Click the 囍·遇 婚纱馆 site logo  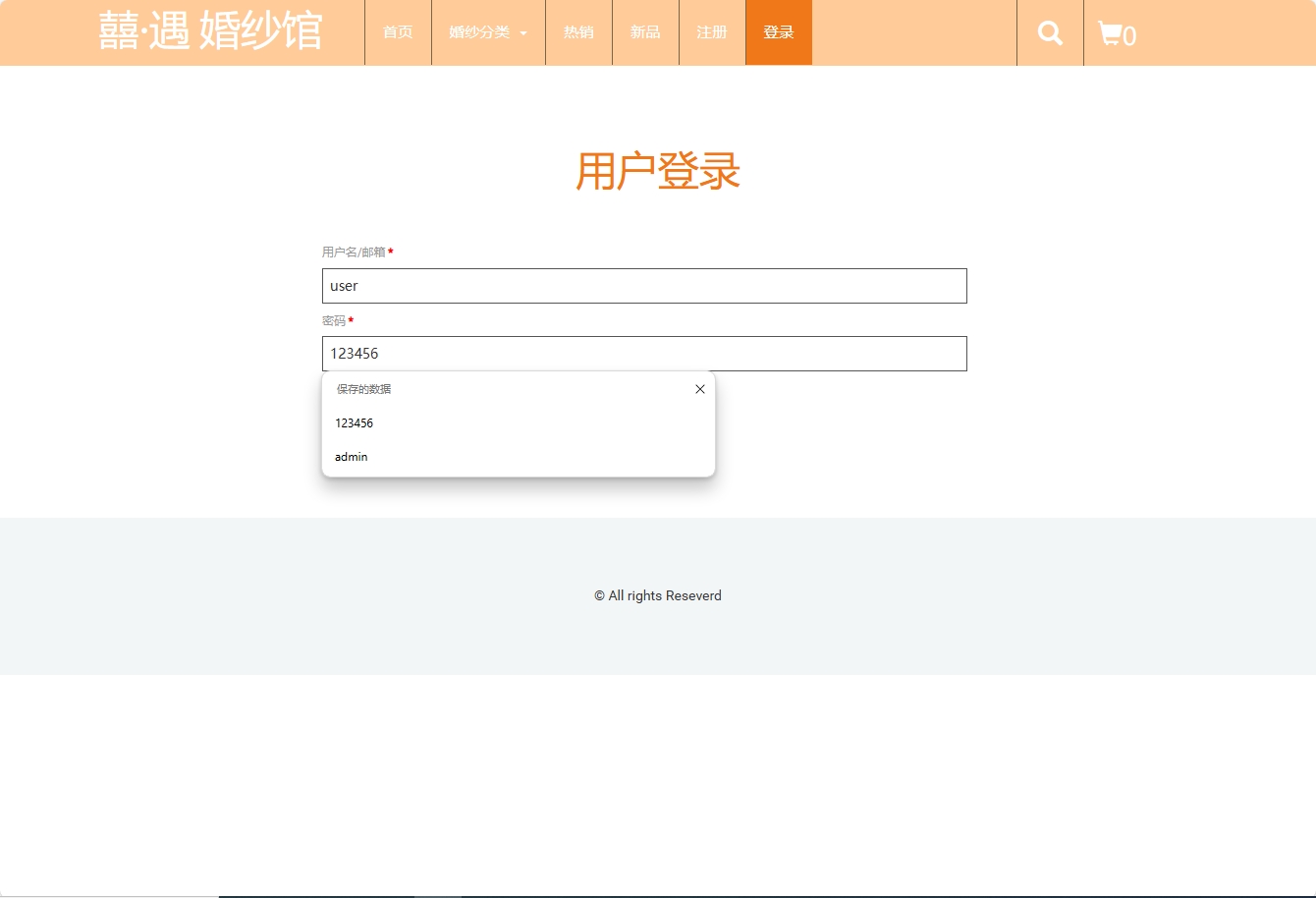point(210,30)
